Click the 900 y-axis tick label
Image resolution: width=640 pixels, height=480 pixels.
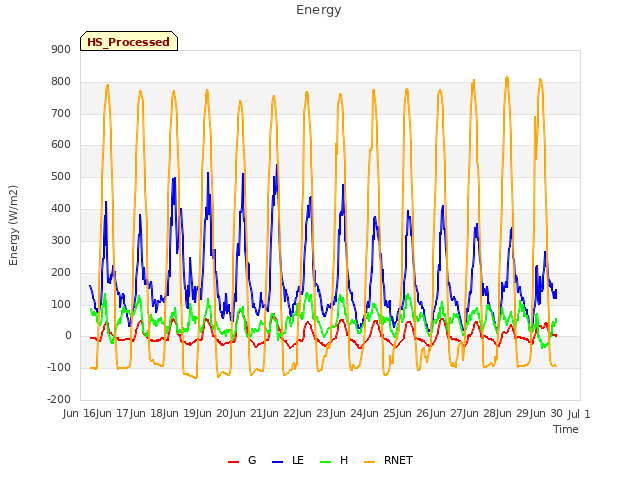61,49
